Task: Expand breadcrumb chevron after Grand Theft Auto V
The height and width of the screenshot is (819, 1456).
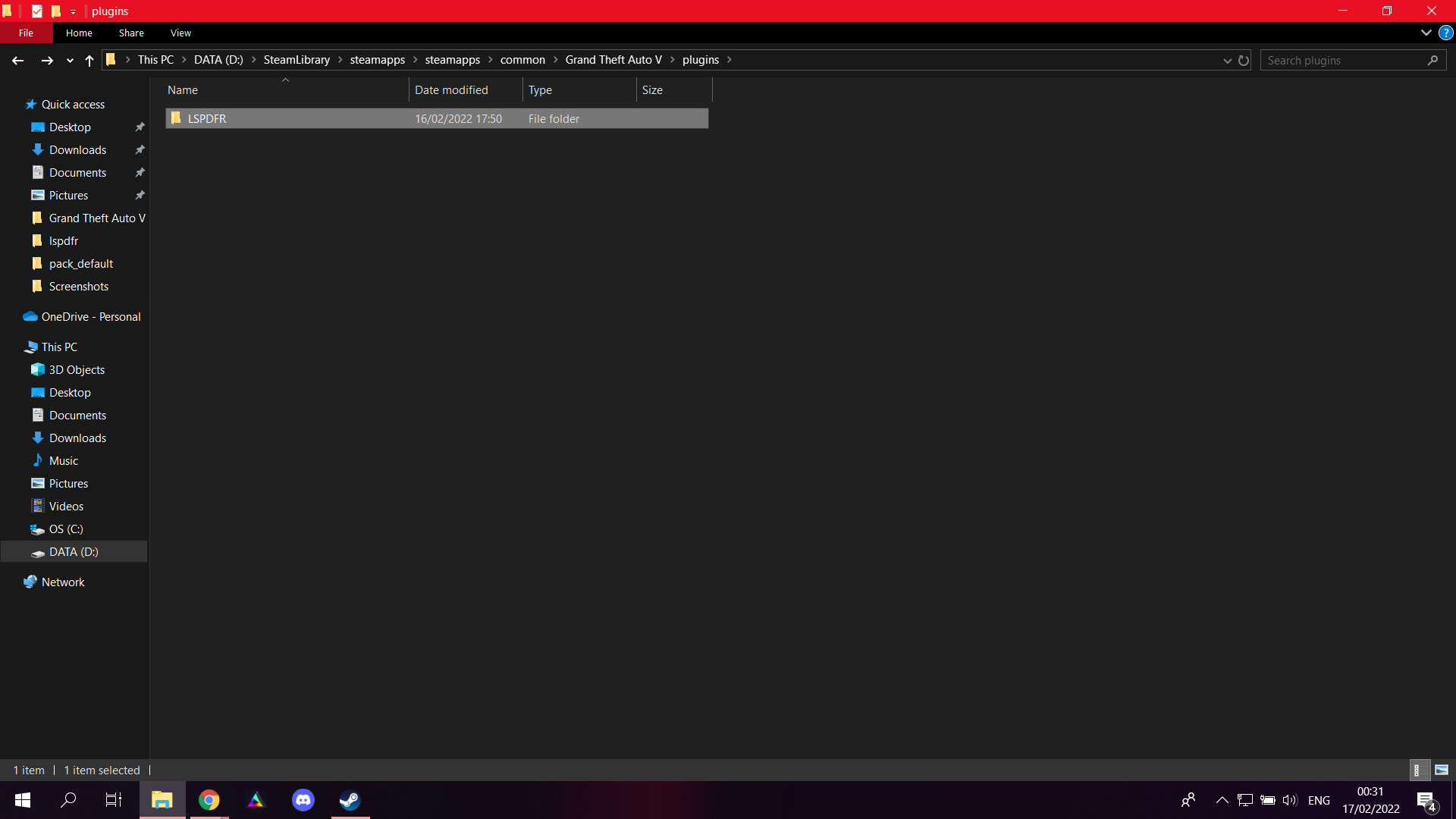Action: [x=672, y=60]
